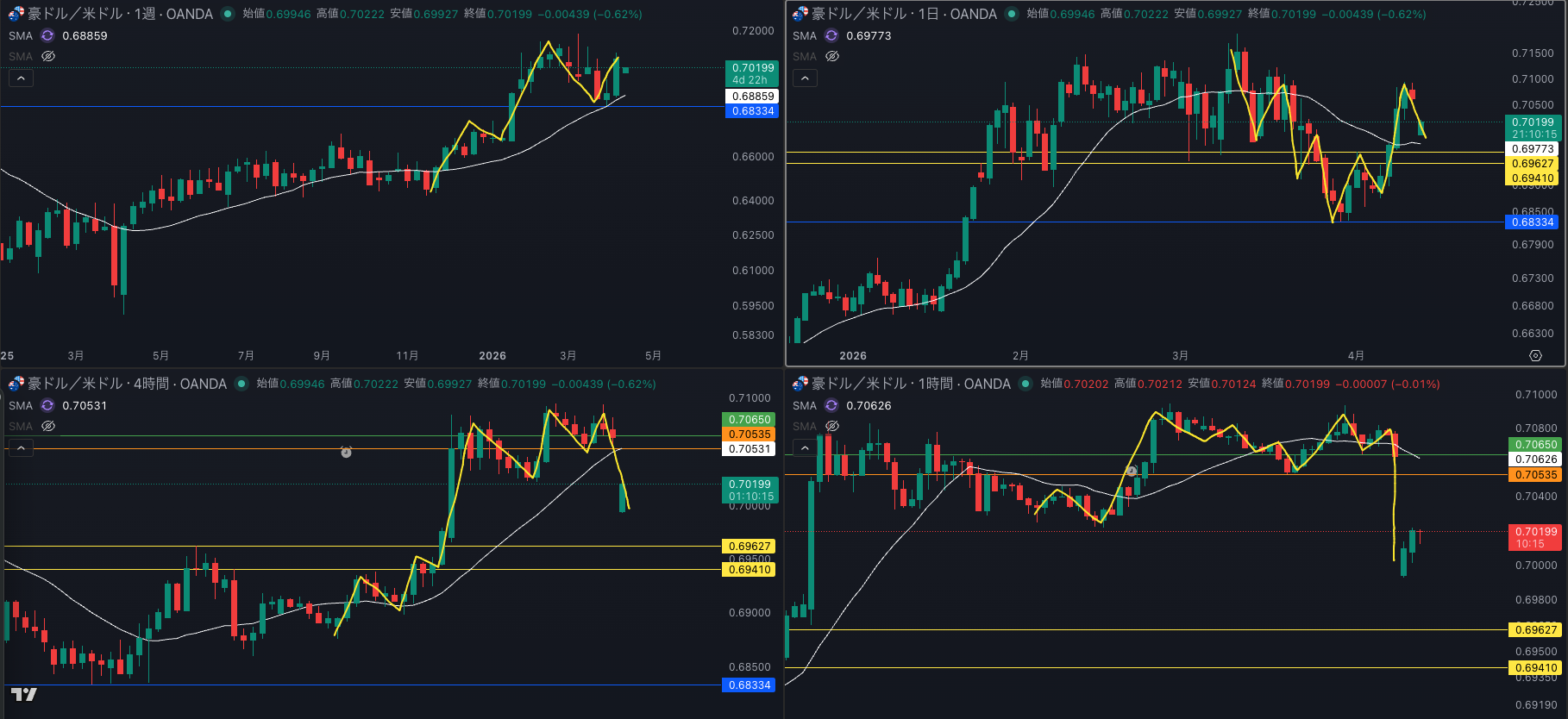Open chart settings gear on the daily chart
Screen dimensions: 1568x719
[1535, 355]
